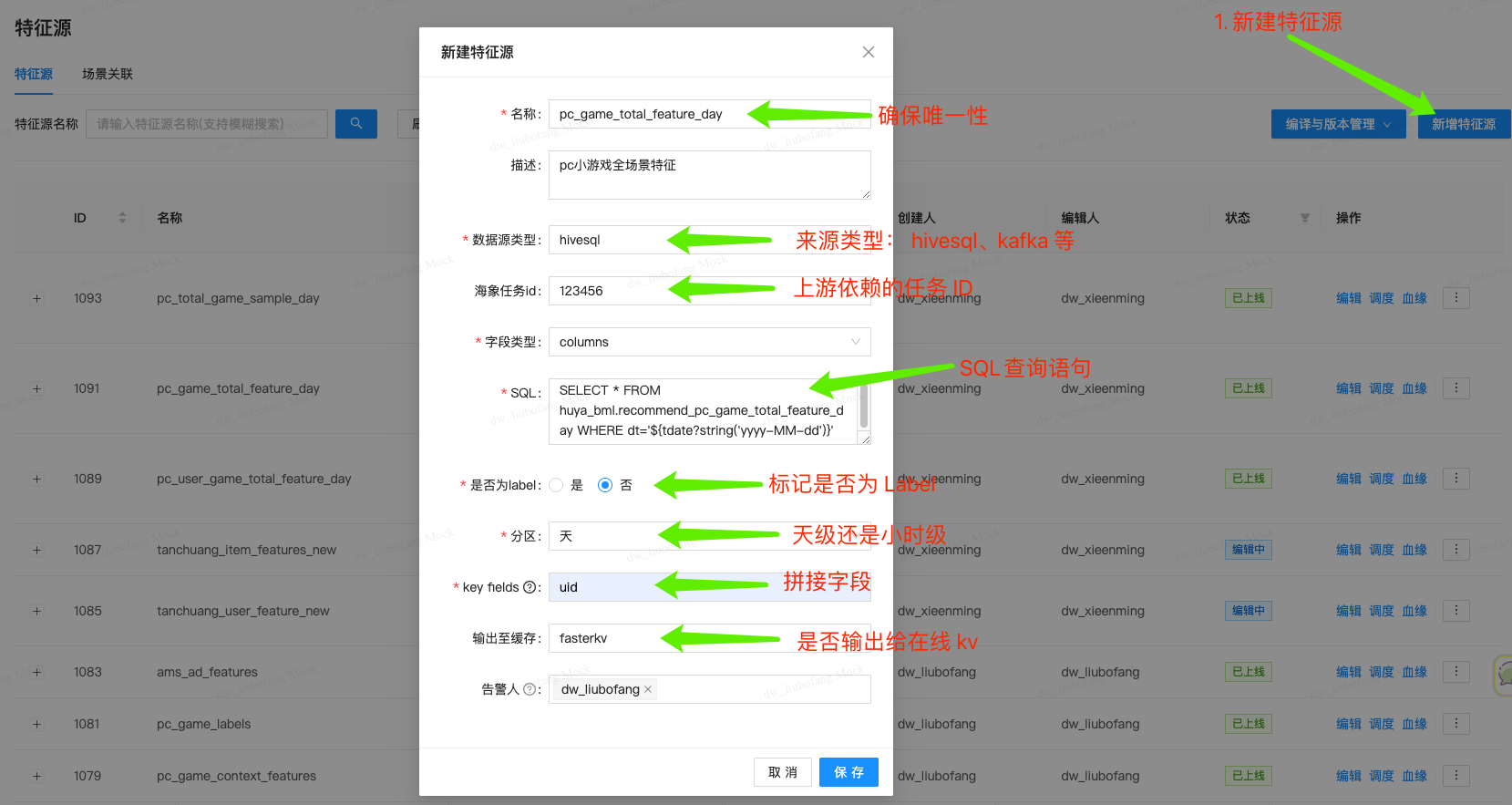1512x805 pixels.
Task: Click the 状态 column filter icon
Action: 1304,218
